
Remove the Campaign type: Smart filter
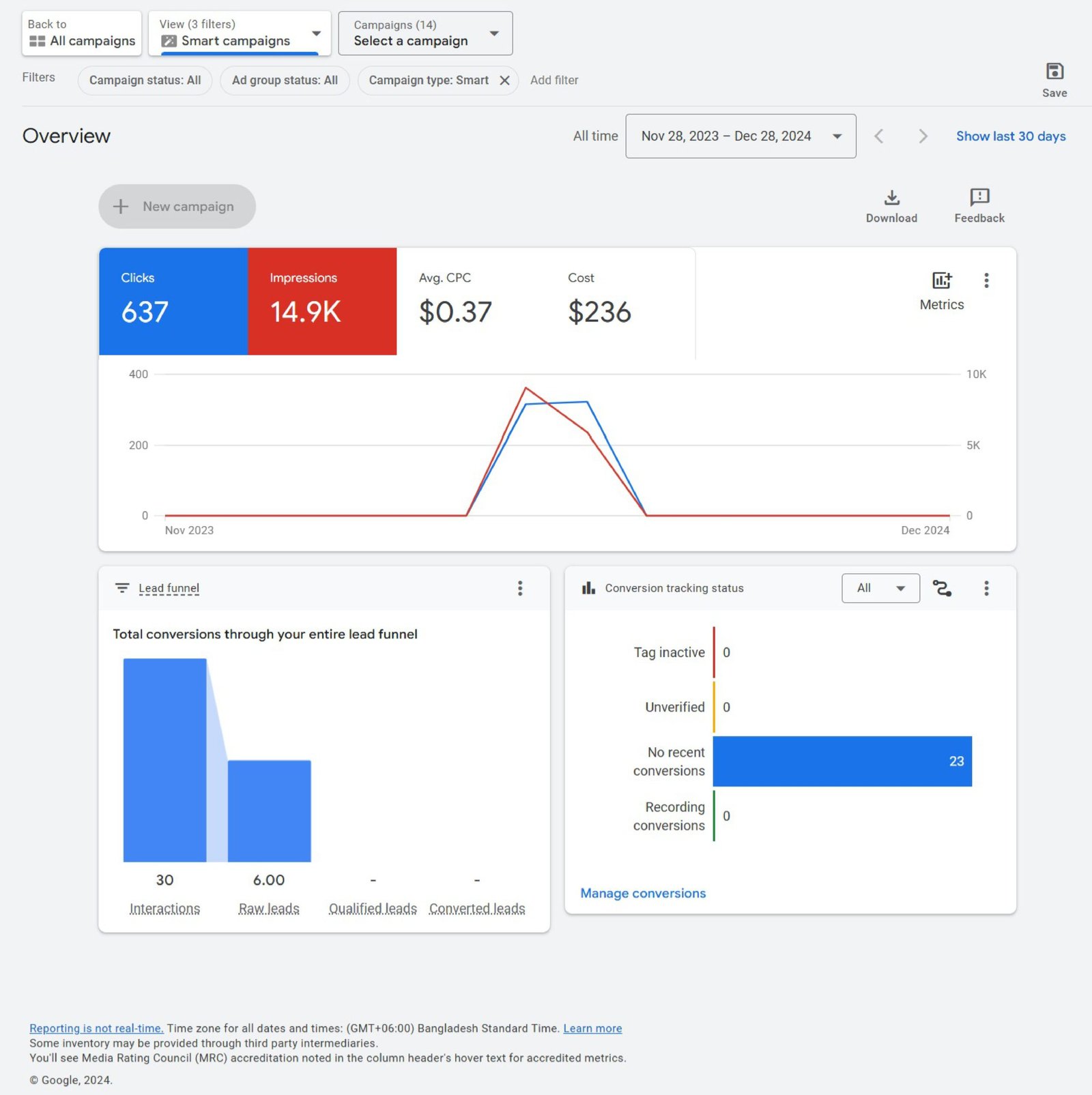pyautogui.click(x=504, y=81)
